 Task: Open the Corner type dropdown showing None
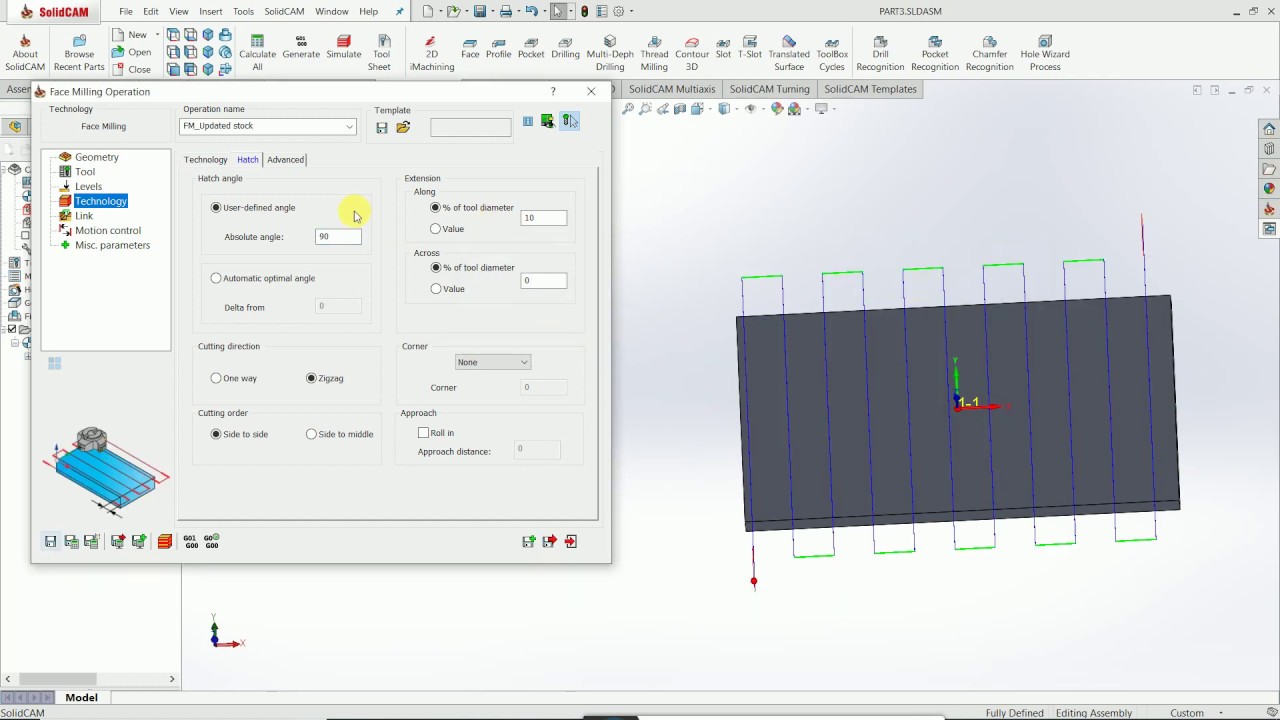(x=492, y=362)
